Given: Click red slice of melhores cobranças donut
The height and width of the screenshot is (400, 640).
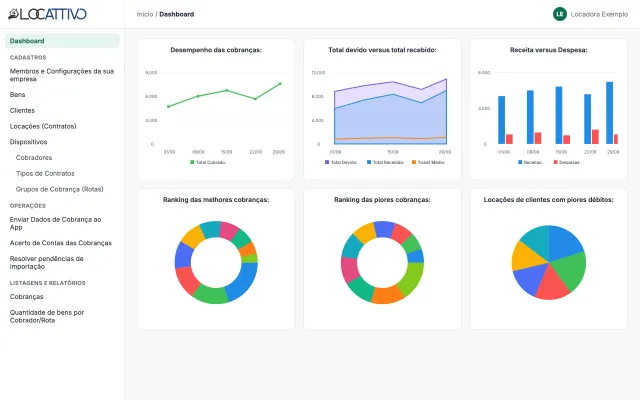Looking at the screenshot, I should pyautogui.click(x=189, y=279).
